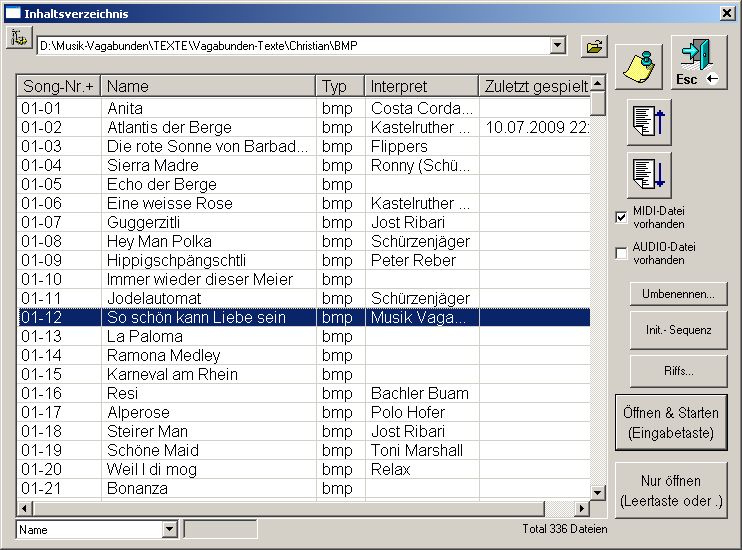Click the vertical scrollbar thumb

click(598, 104)
